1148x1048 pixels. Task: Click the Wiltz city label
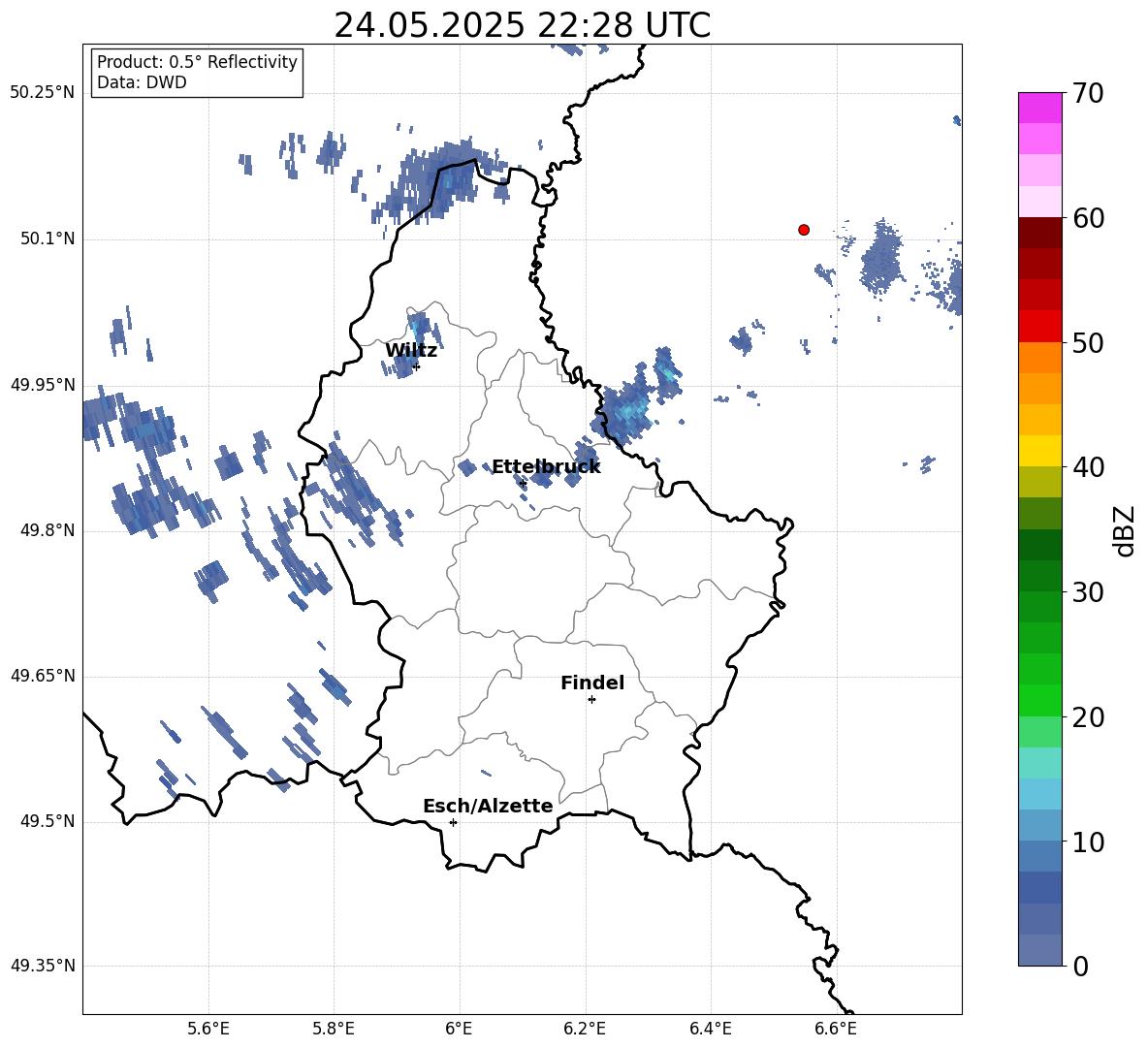(411, 351)
